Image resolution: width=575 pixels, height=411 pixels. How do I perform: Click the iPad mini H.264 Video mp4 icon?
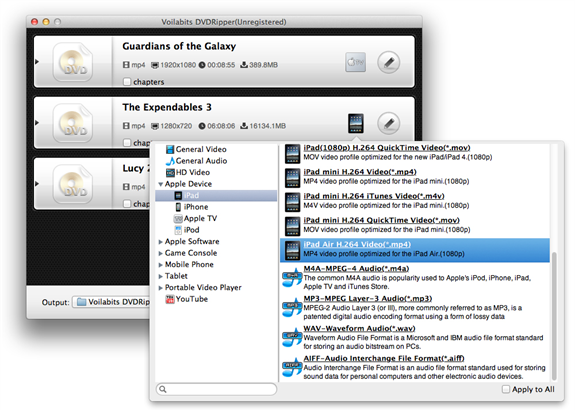tap(292, 178)
